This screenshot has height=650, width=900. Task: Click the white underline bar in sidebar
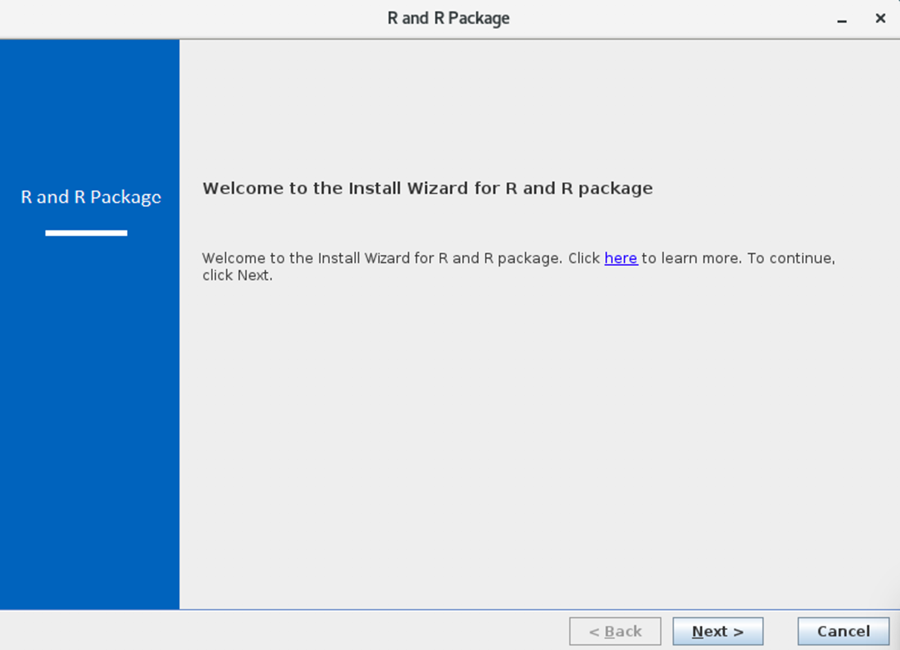point(86,233)
